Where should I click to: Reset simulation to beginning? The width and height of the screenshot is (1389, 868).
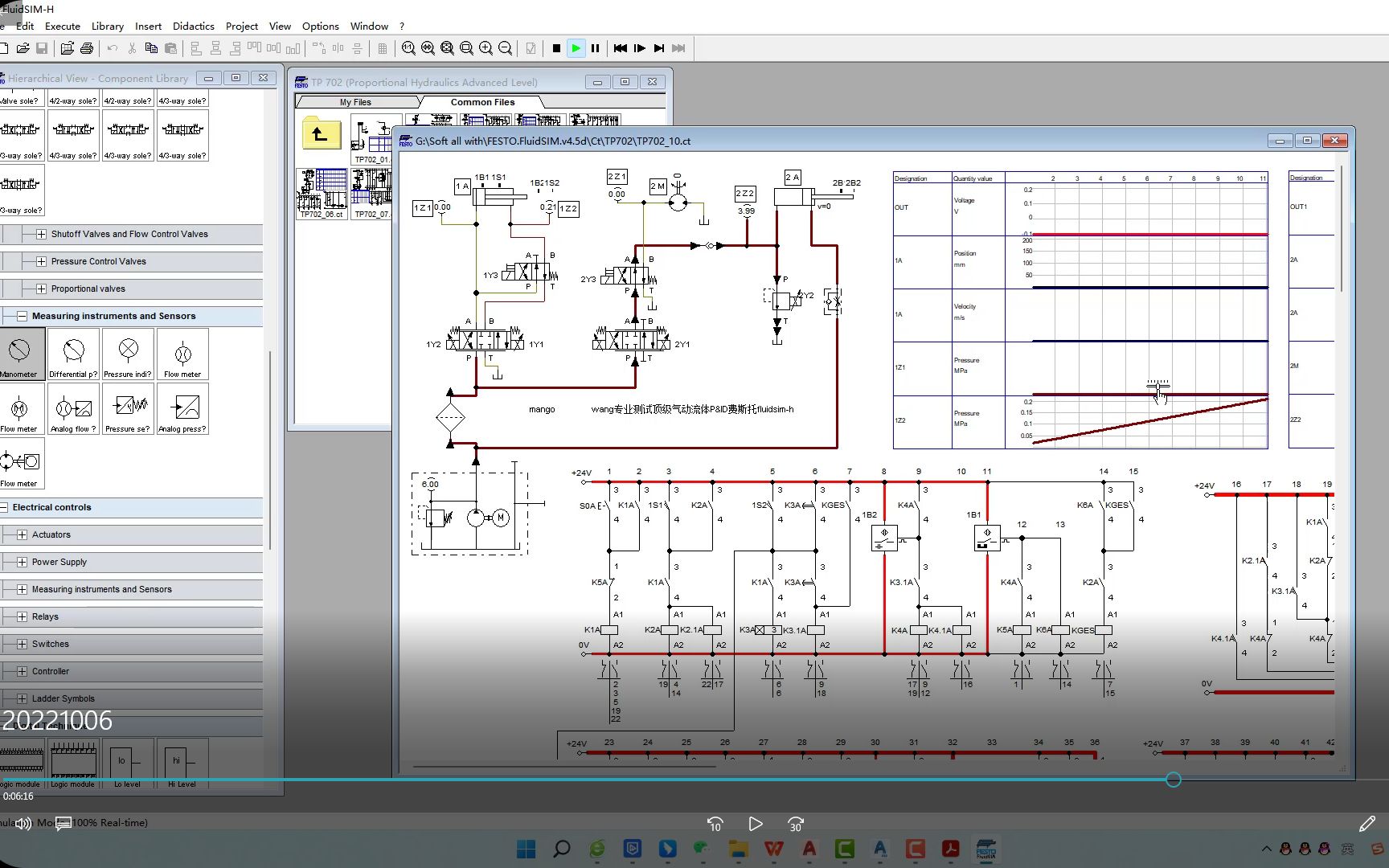[x=621, y=48]
